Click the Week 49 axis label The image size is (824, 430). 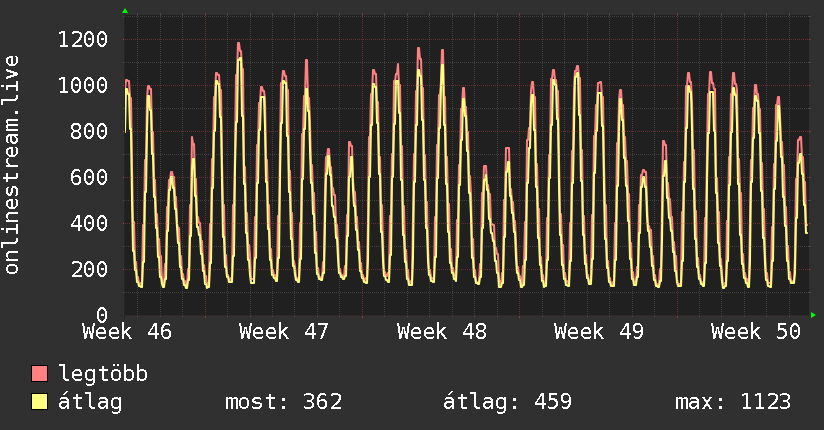[599, 332]
